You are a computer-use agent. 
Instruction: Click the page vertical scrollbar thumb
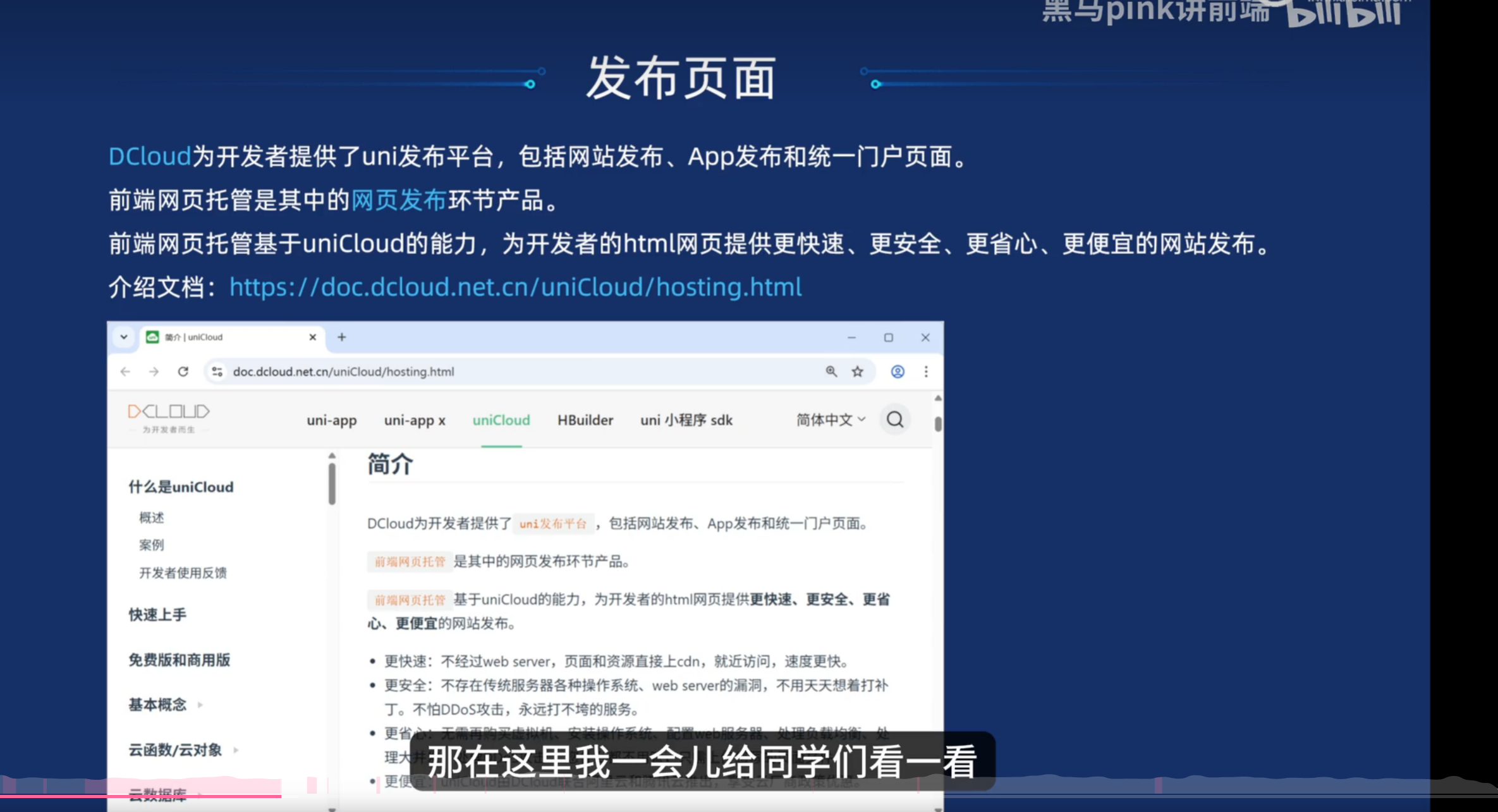pos(938,423)
